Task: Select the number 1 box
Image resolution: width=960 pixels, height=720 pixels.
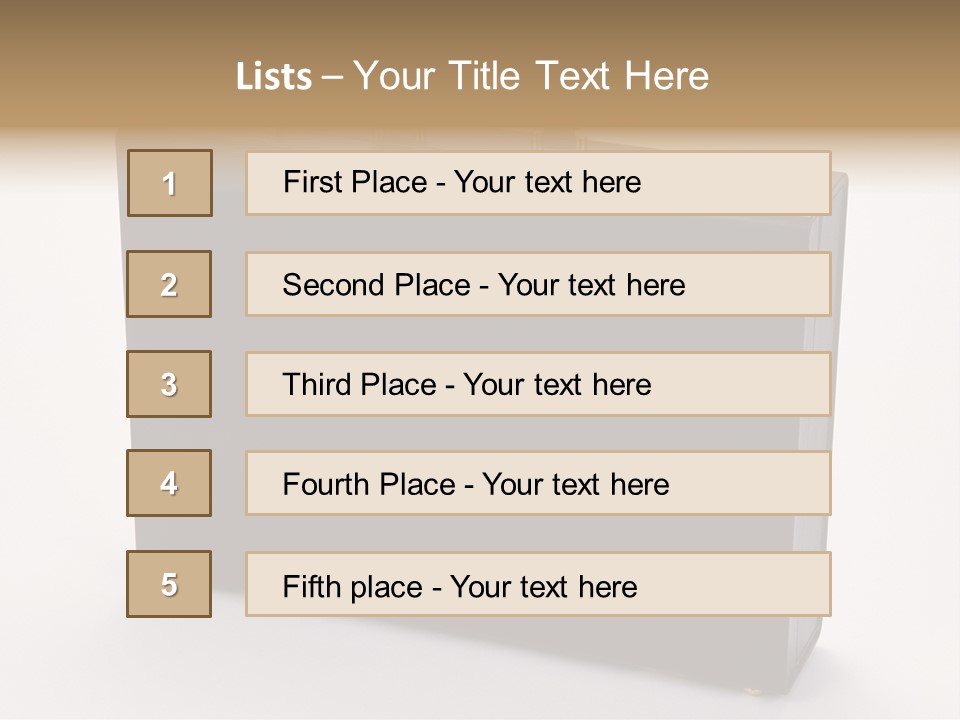Action: [x=169, y=183]
